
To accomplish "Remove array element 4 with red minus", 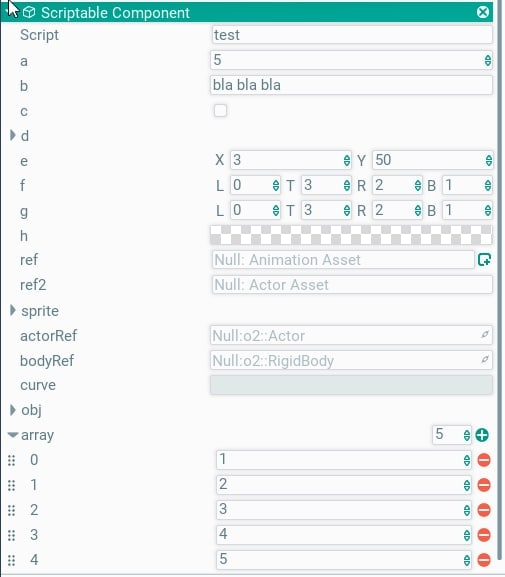I will click(x=484, y=560).
